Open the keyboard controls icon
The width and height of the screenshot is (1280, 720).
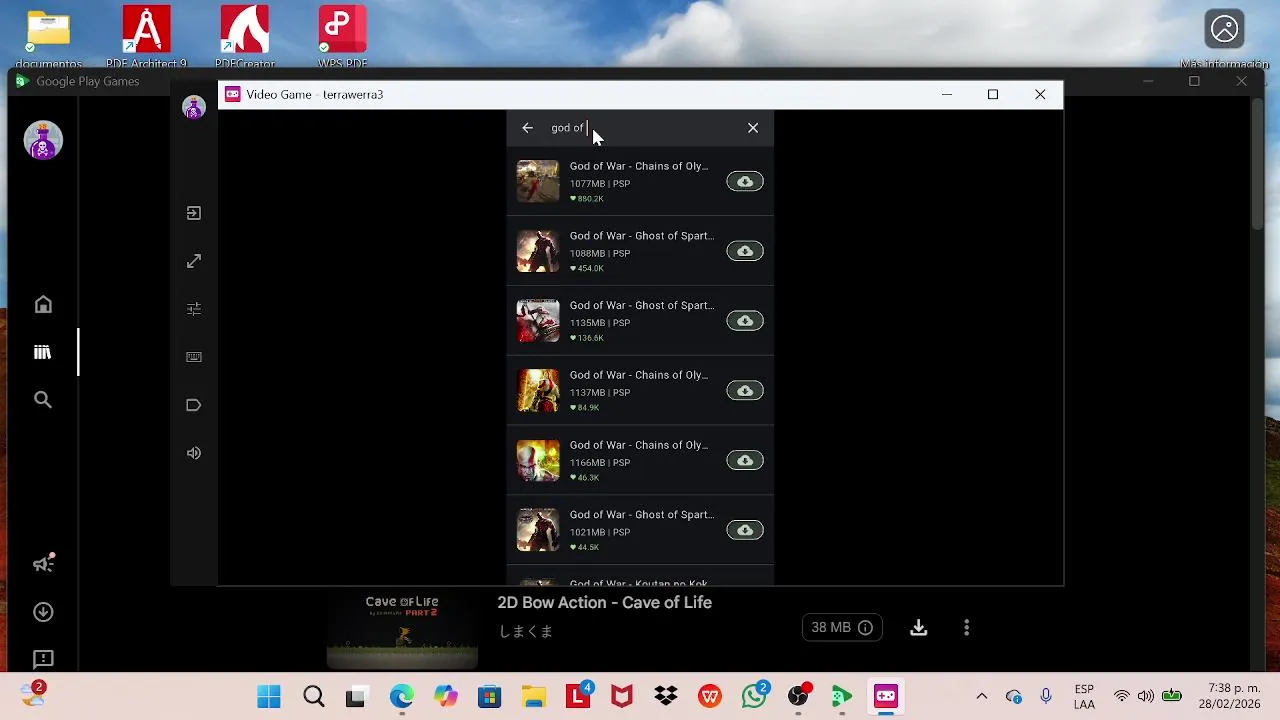(x=194, y=357)
